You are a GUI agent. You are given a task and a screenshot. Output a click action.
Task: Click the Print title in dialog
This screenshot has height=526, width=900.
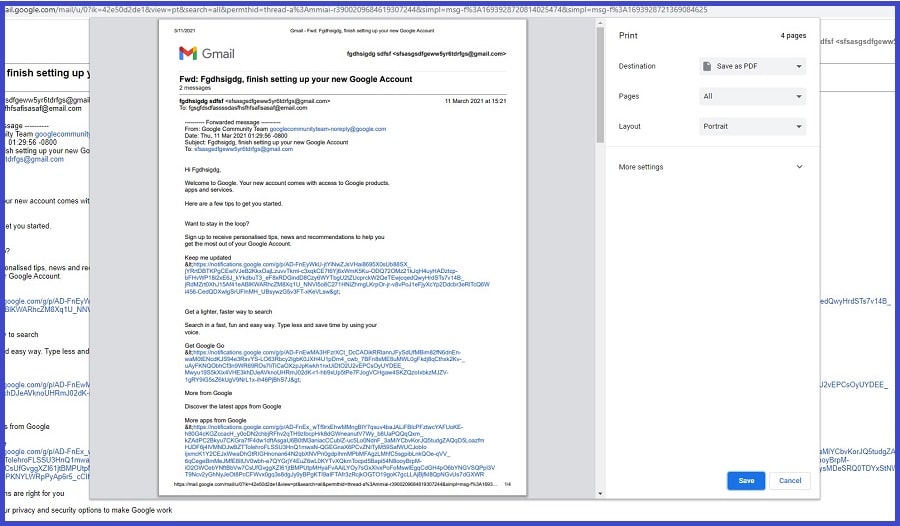628,36
